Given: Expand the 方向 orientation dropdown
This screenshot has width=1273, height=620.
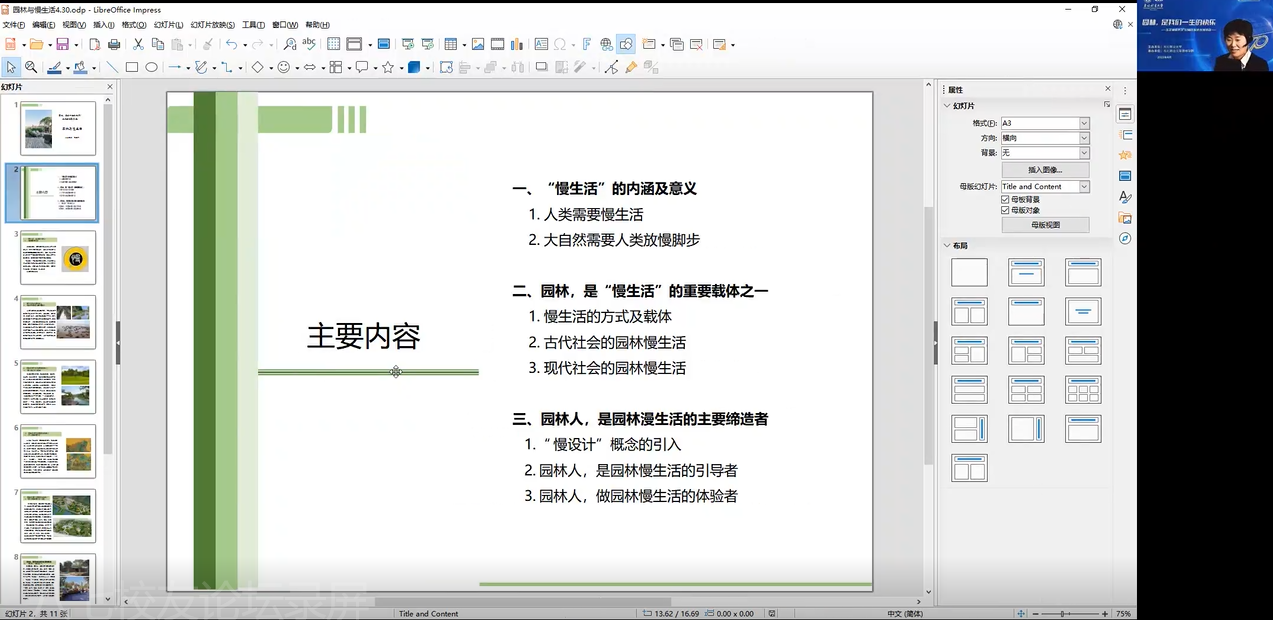Looking at the screenshot, I should 1084,138.
